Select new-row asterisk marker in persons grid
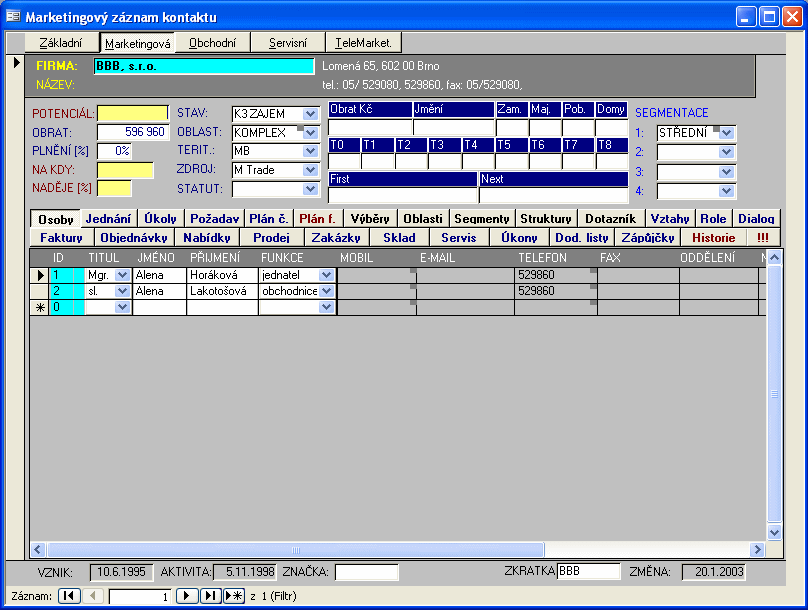Viewport: 808px width, 610px height. coord(40,308)
